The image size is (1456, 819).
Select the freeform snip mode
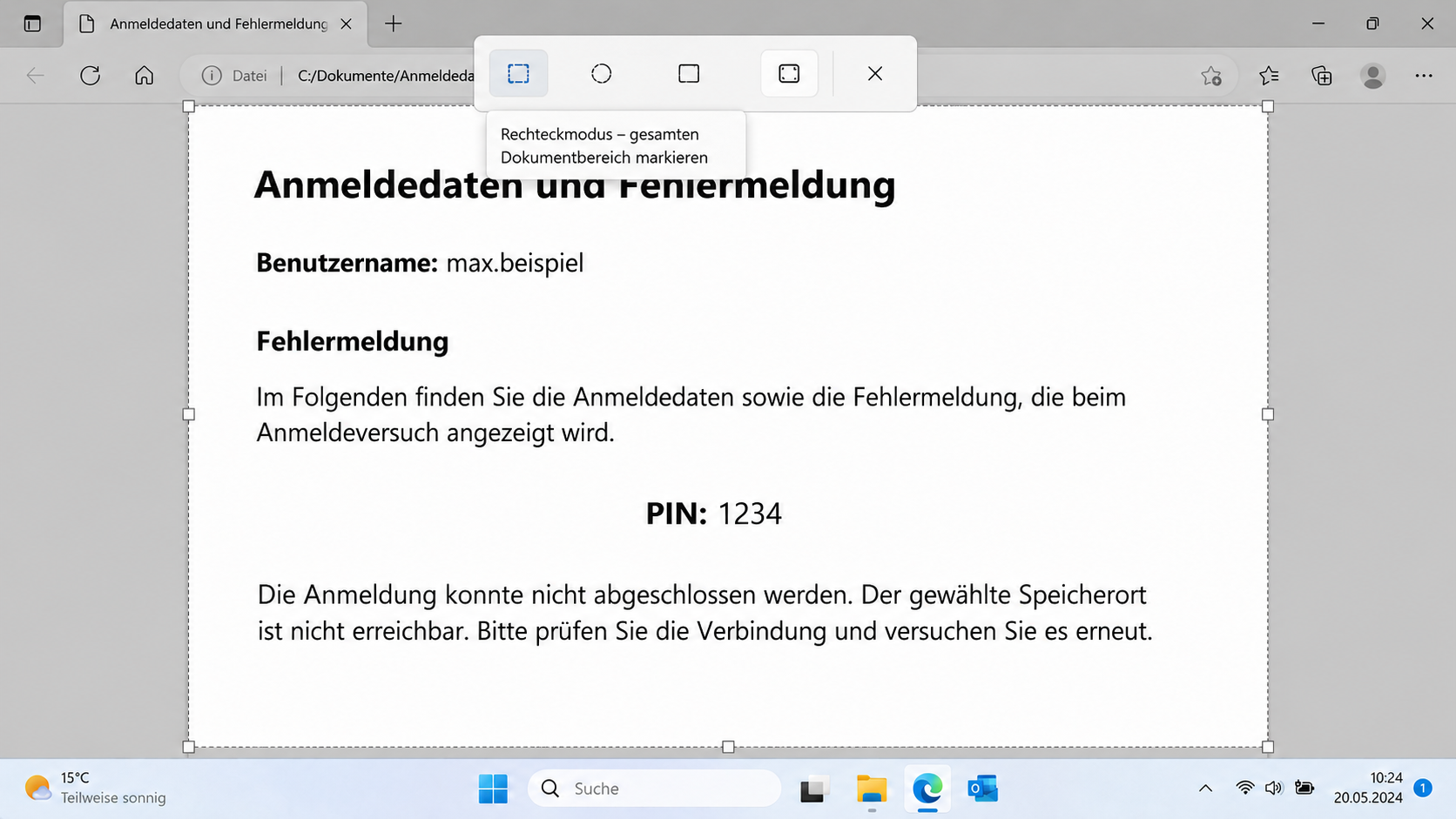point(601,74)
